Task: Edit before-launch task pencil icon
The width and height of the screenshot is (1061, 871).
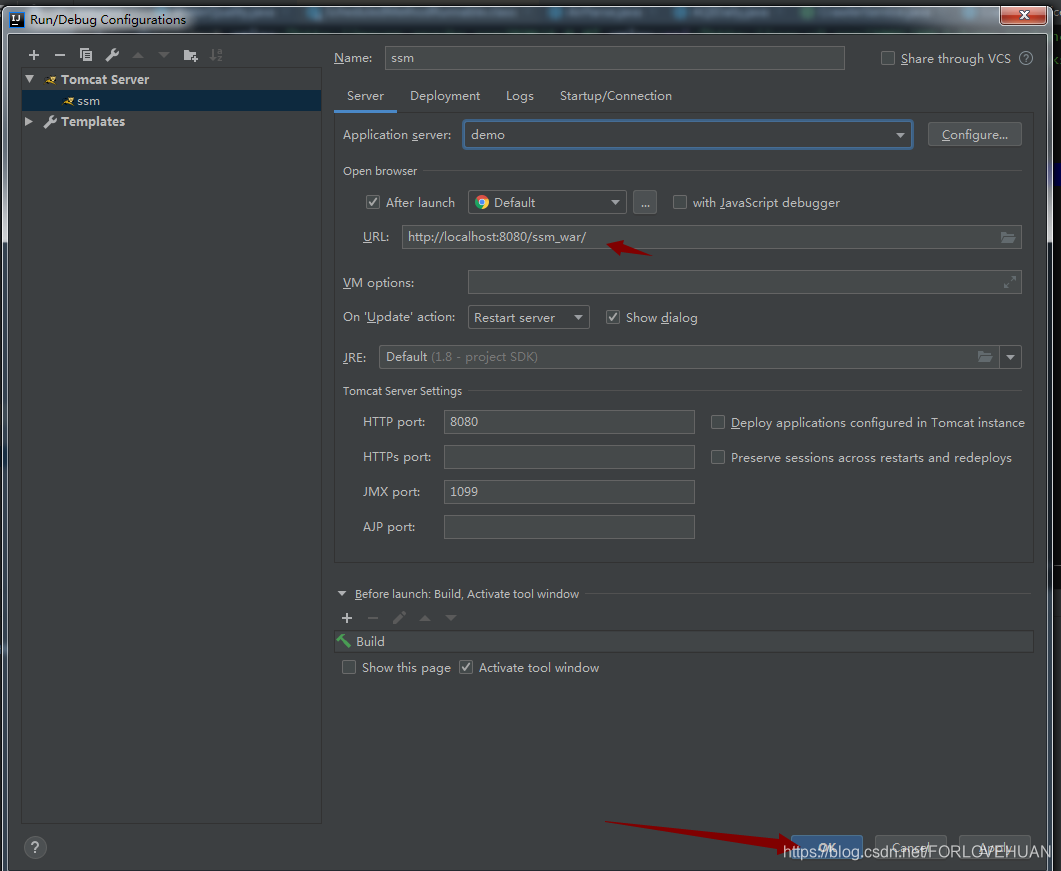Action: pyautogui.click(x=399, y=618)
